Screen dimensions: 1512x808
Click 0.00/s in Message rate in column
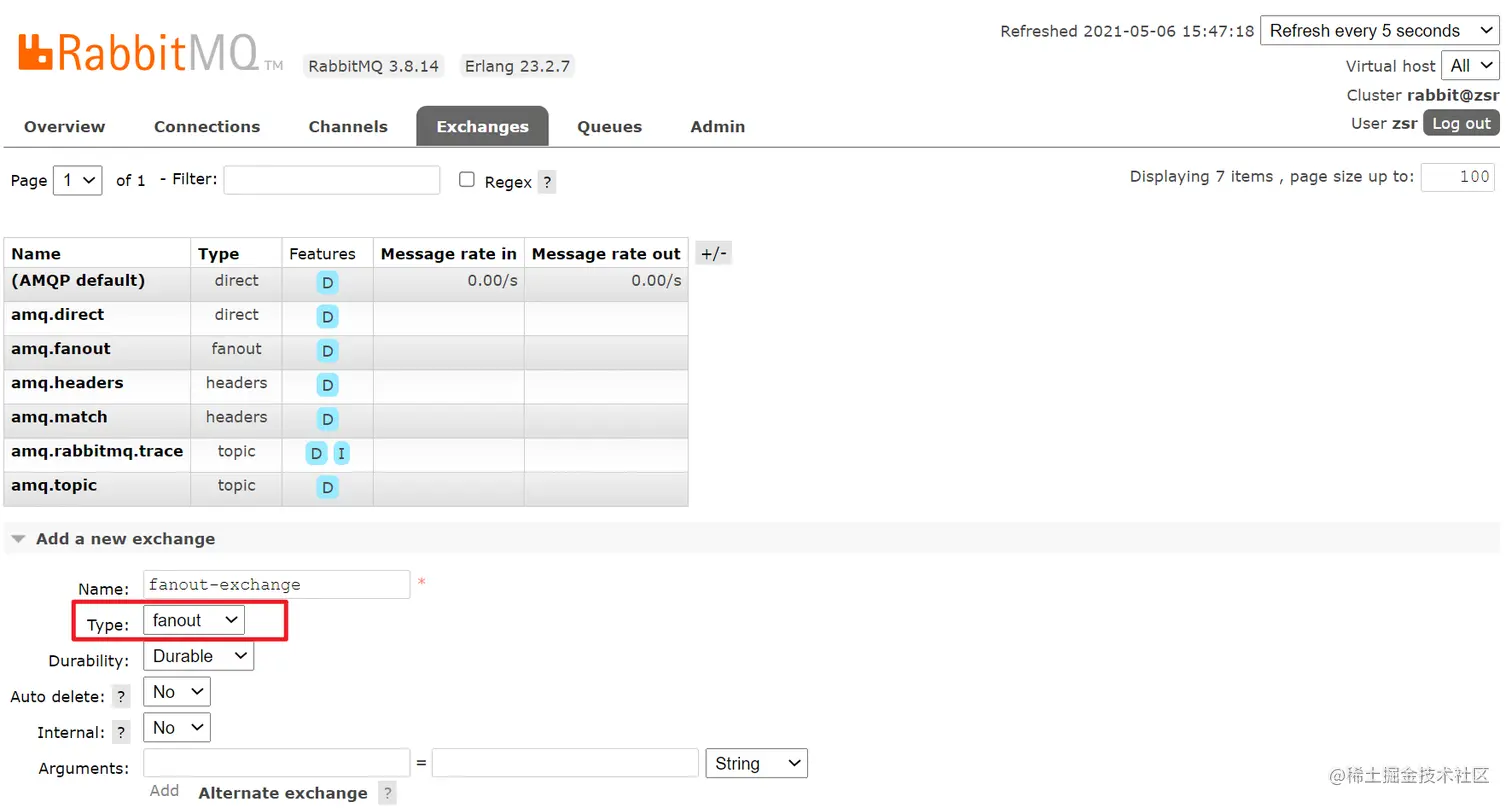(x=492, y=281)
